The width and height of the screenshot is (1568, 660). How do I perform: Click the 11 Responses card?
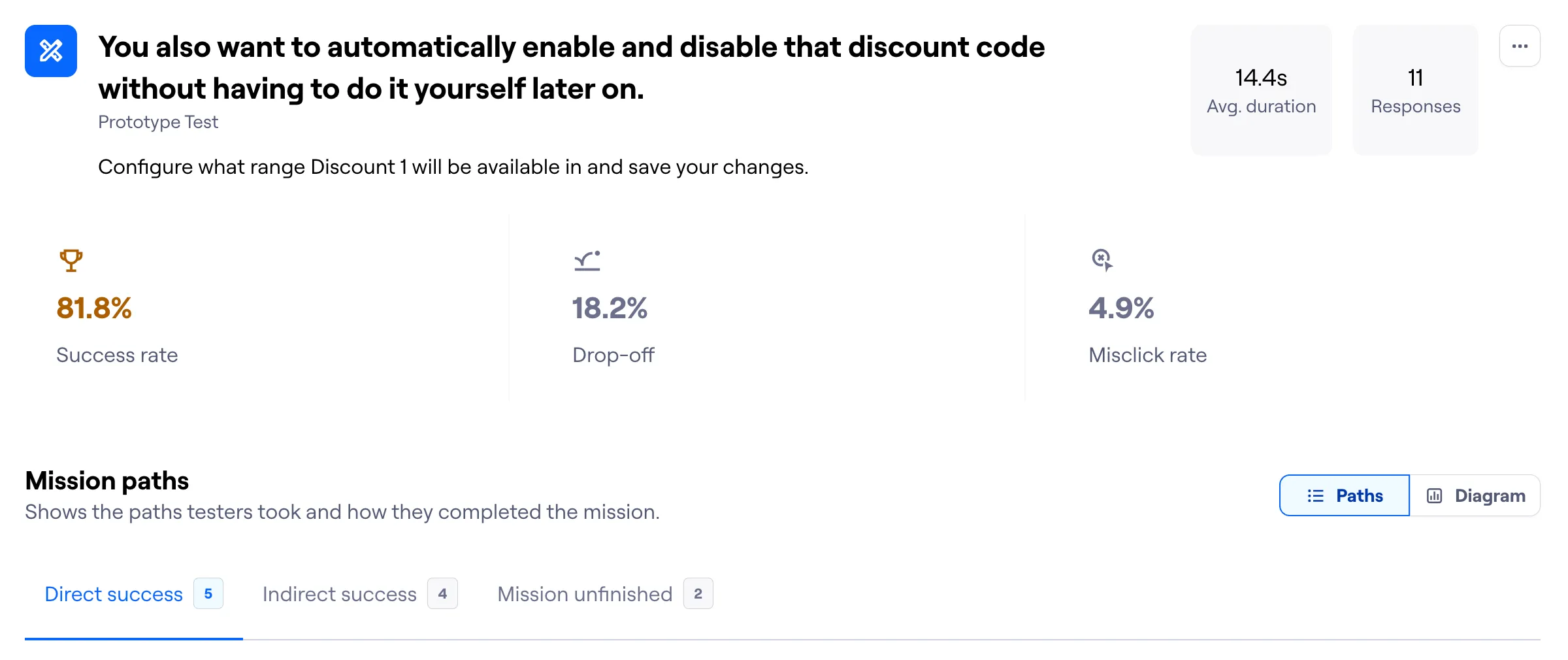click(x=1415, y=90)
